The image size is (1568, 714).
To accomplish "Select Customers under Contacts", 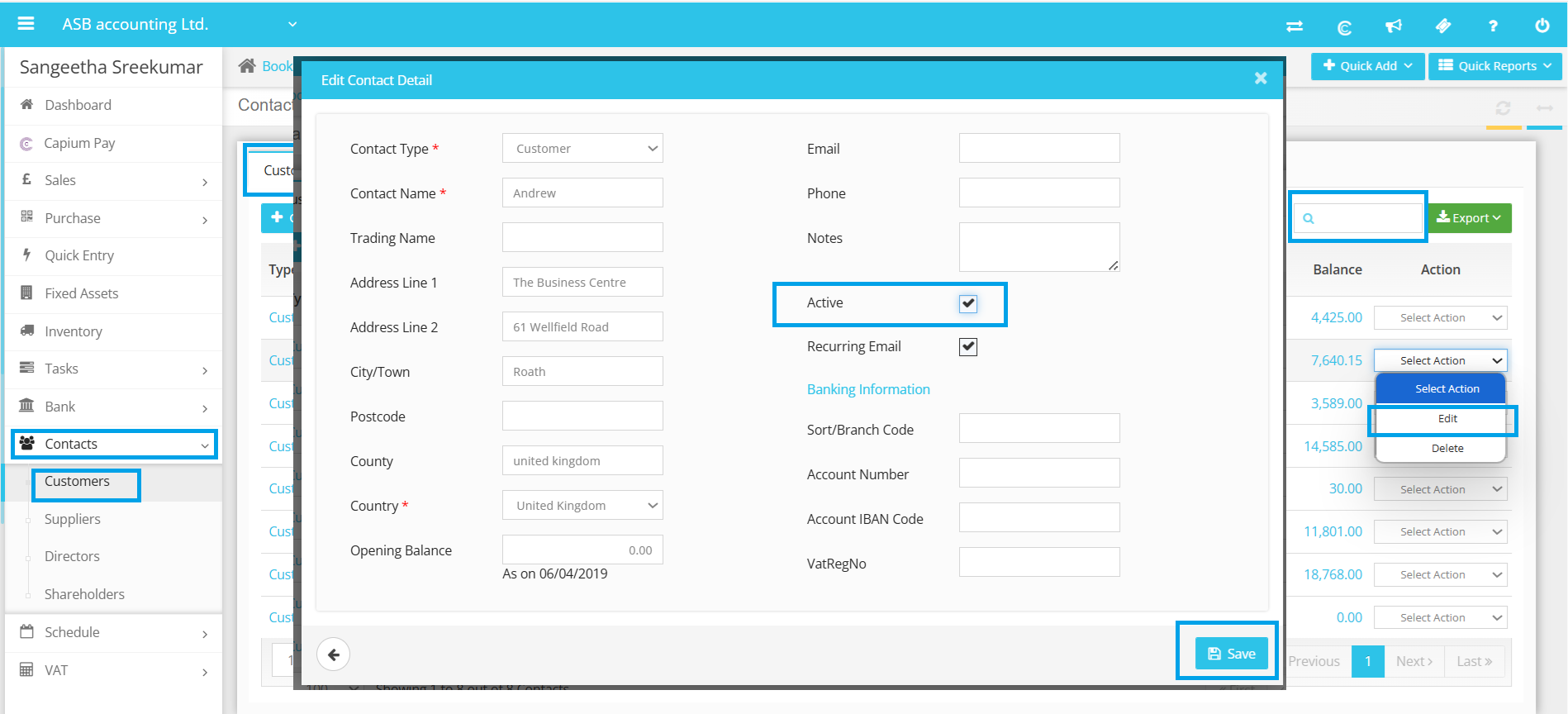I will tap(77, 481).
